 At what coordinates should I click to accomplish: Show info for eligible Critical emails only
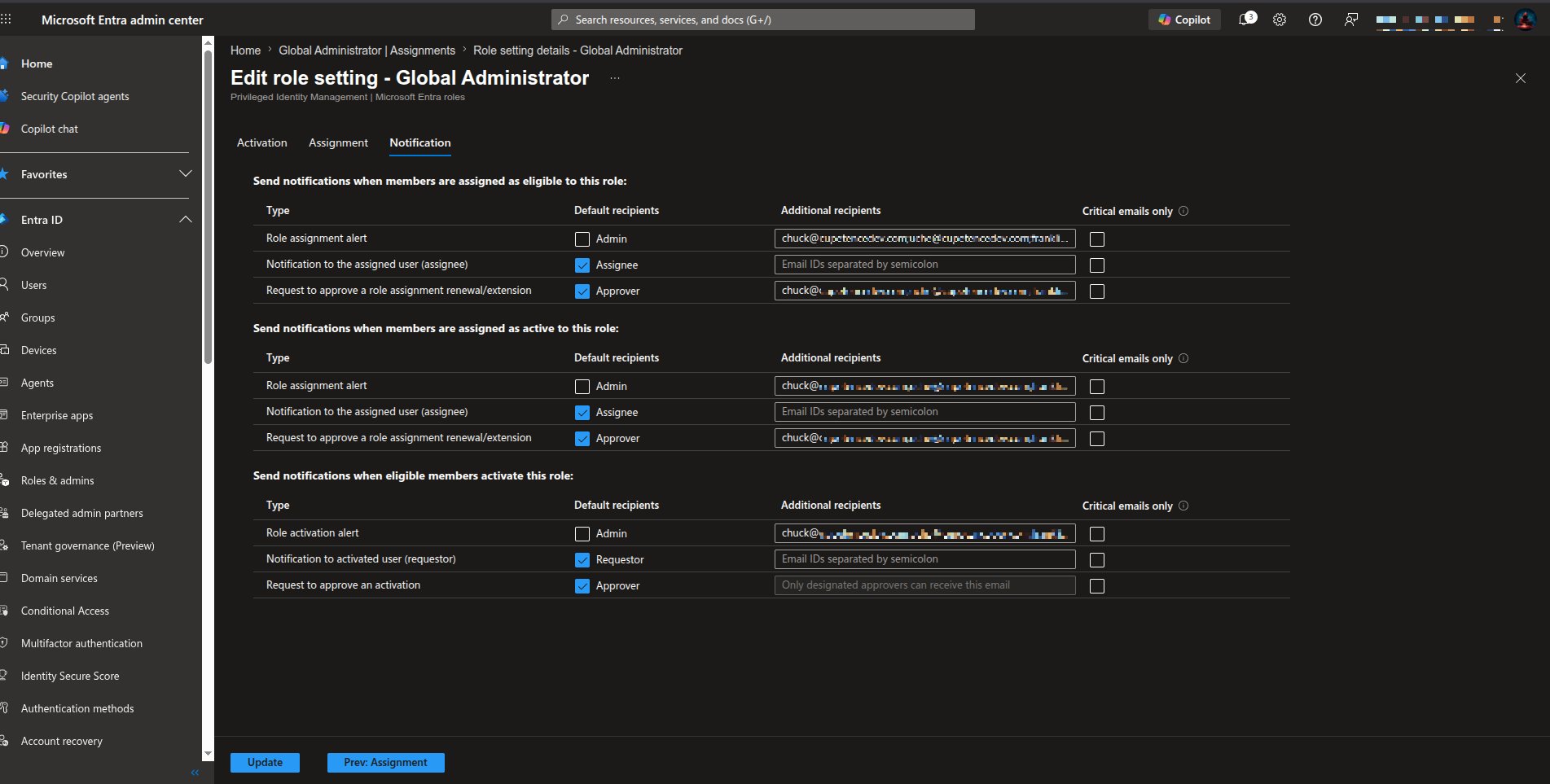1183,211
